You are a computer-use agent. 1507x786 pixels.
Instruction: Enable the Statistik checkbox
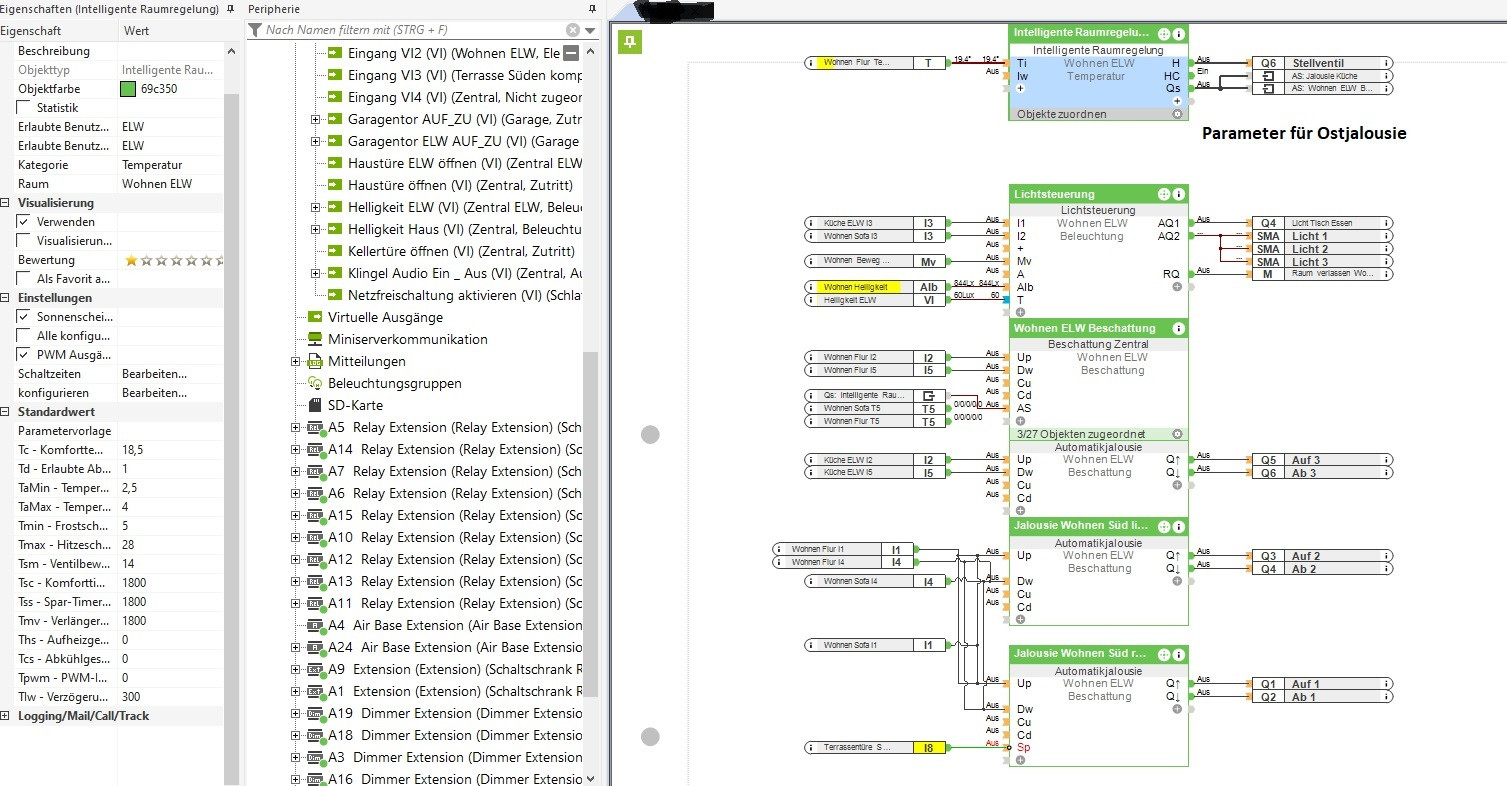pyautogui.click(x=24, y=108)
